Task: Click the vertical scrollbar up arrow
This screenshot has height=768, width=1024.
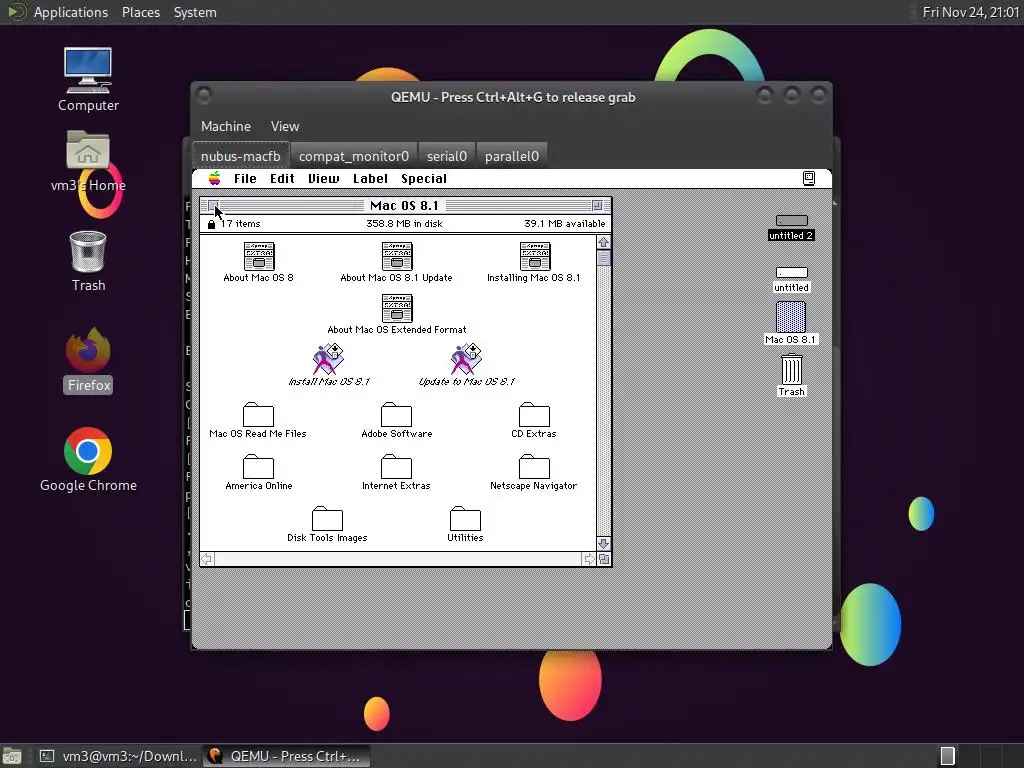Action: pos(603,242)
